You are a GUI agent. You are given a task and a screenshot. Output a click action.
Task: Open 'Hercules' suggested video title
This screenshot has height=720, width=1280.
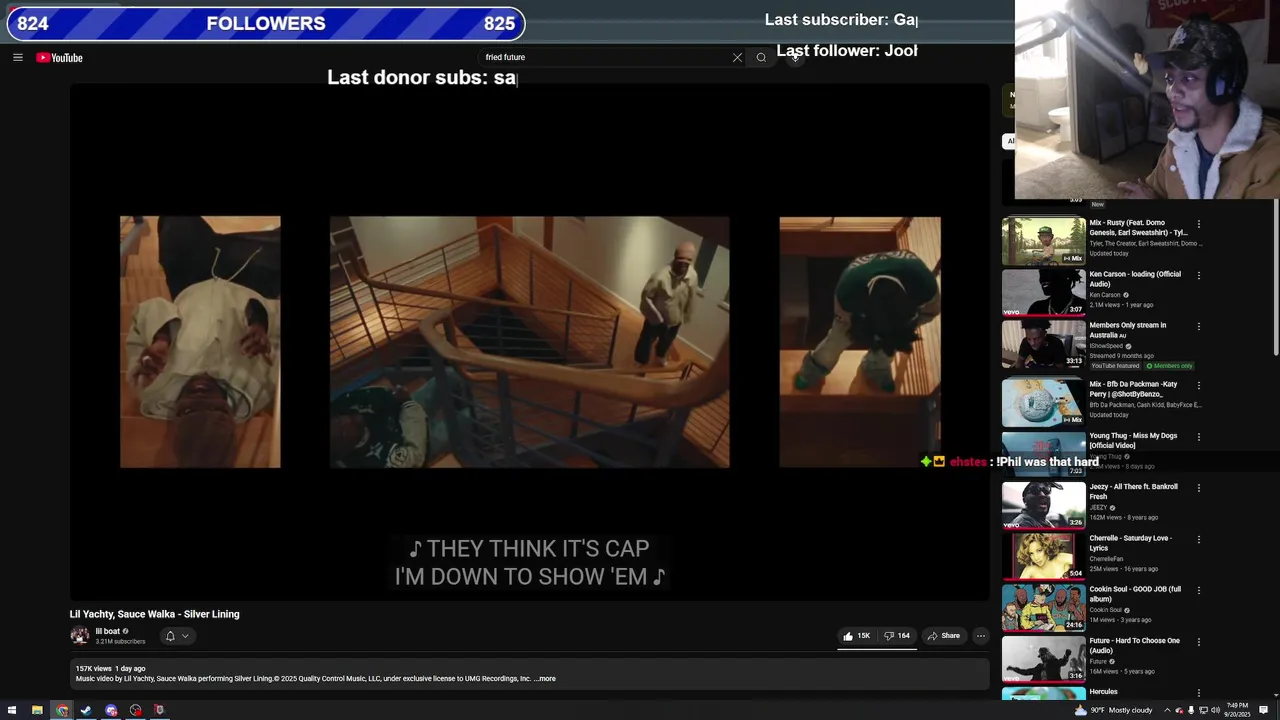click(x=1104, y=692)
